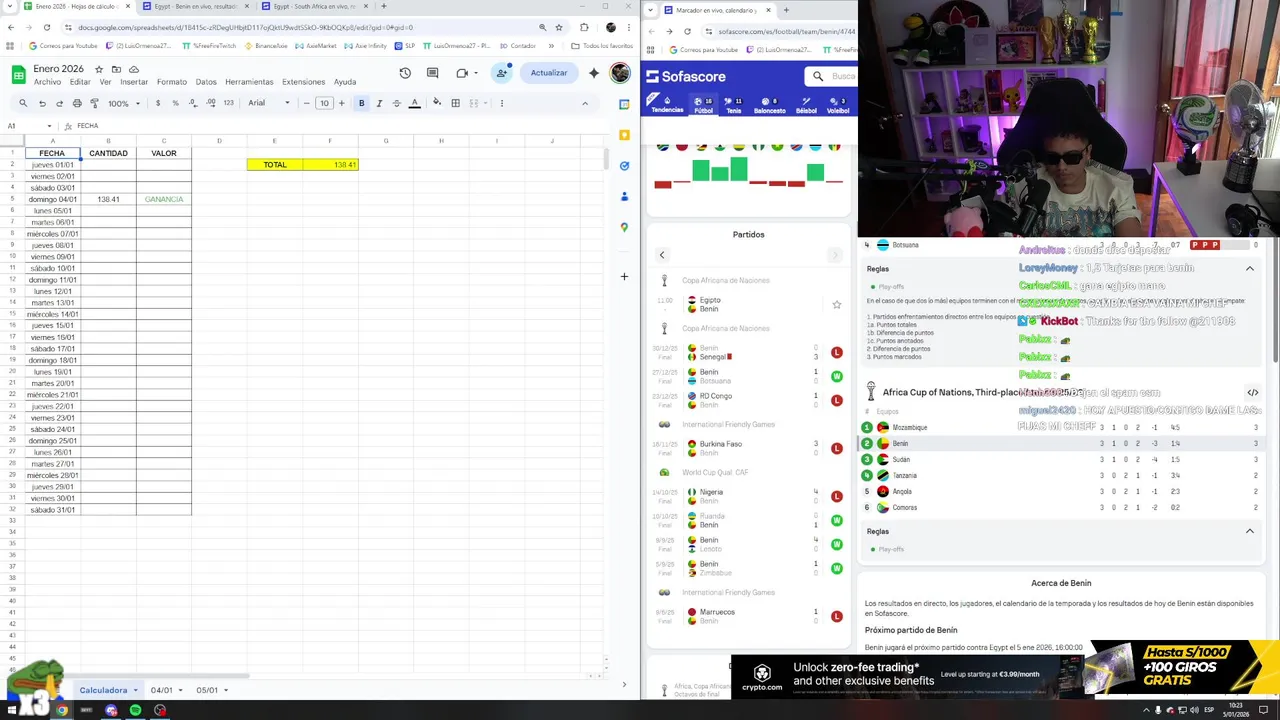1280x720 pixels.
Task: Open the Herramientas menu
Action: coord(249,82)
